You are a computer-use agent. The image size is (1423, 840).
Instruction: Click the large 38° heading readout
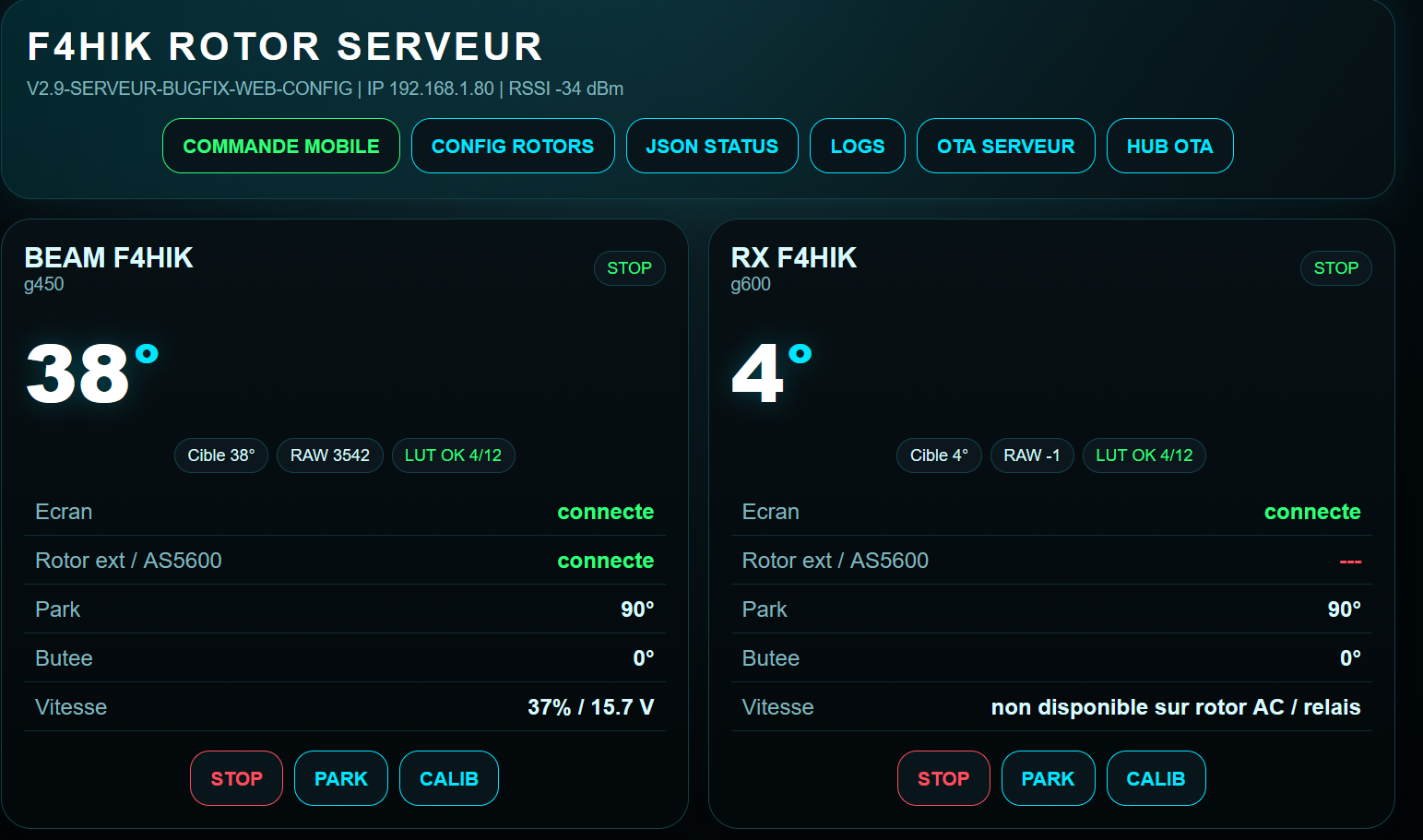point(92,373)
